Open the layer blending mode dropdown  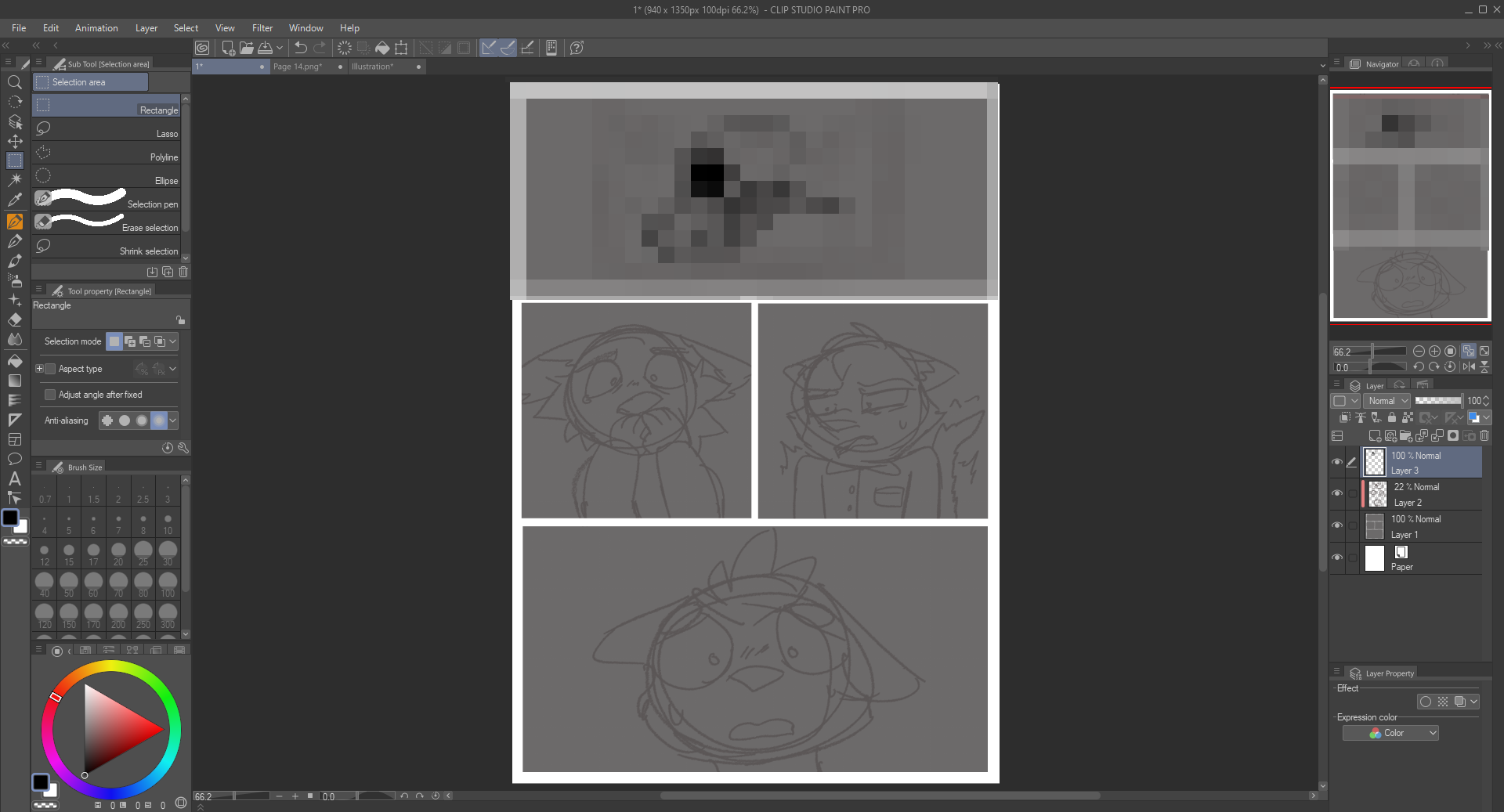pyautogui.click(x=1388, y=401)
